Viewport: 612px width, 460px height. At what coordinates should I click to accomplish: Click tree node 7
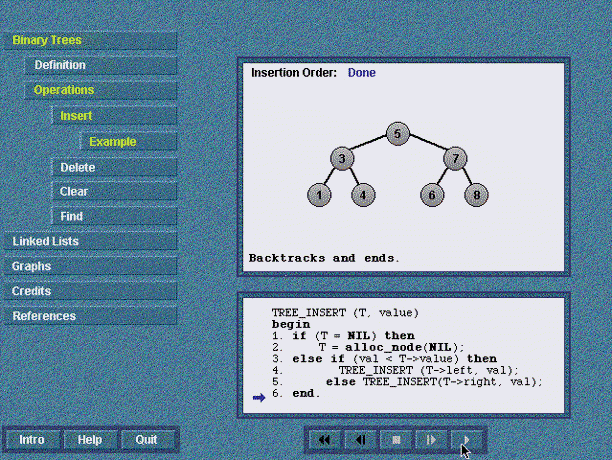point(455,159)
